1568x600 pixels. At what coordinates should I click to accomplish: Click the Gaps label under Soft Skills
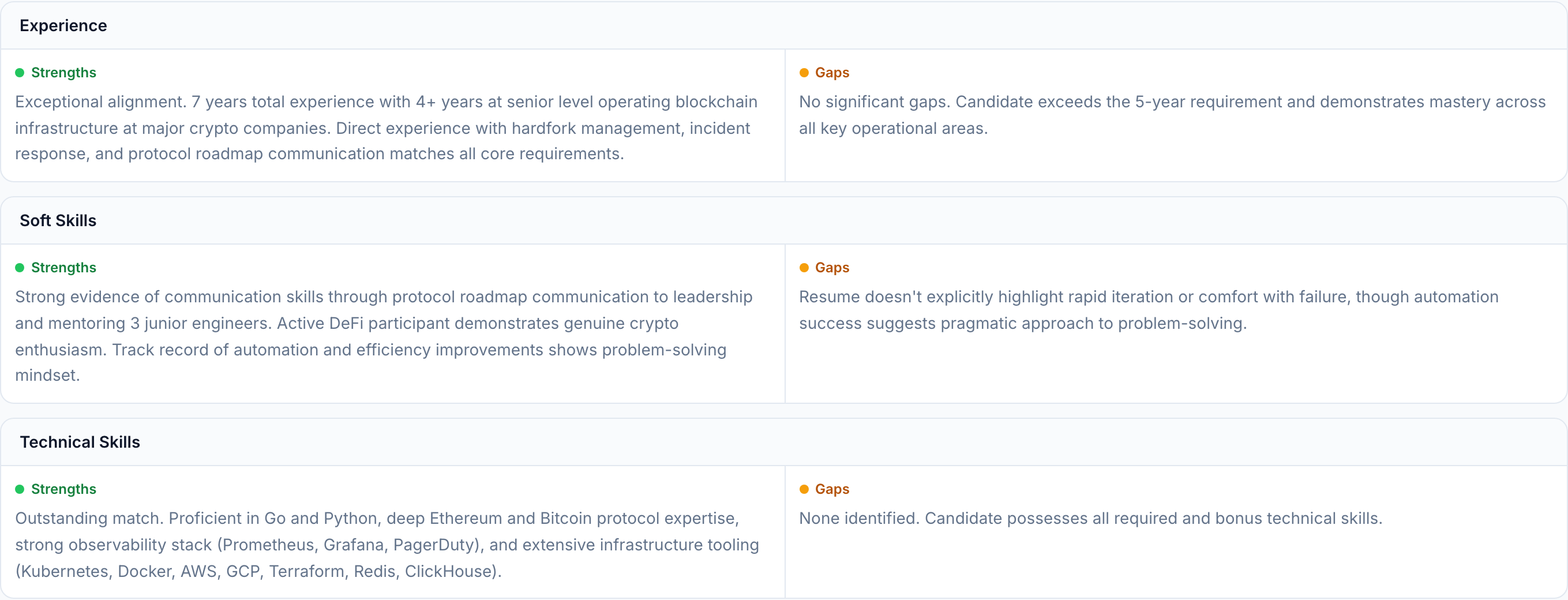pyautogui.click(x=831, y=268)
